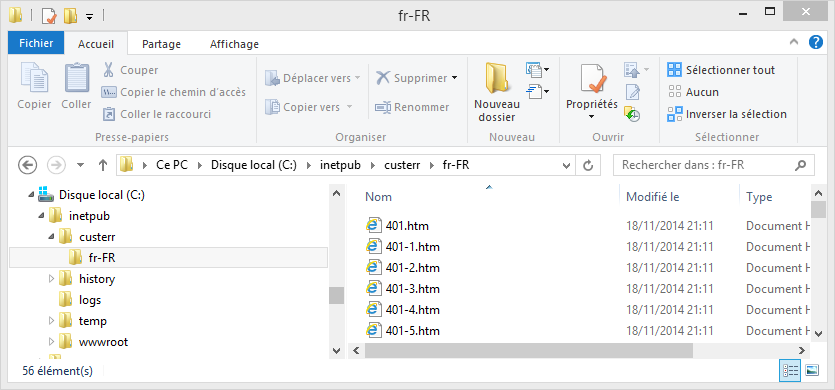Open the Fichier menu tab
Viewport: 835px width, 390px height.
point(36,44)
